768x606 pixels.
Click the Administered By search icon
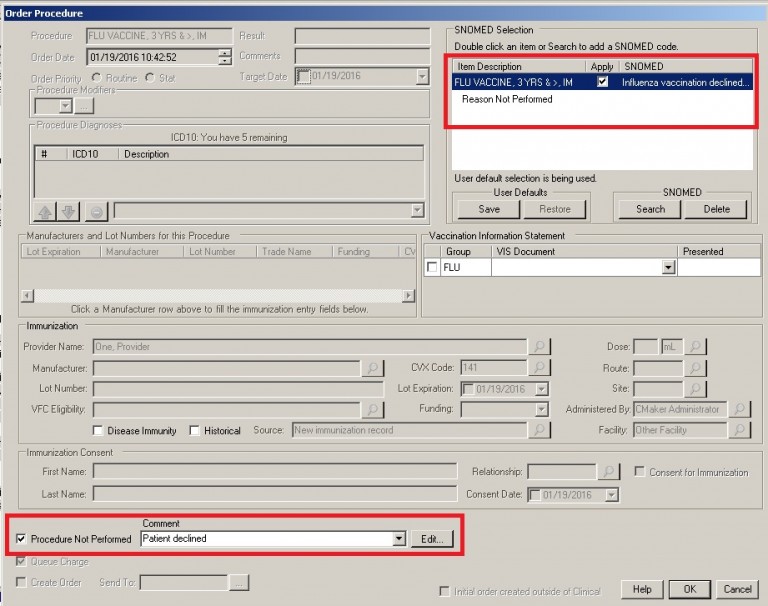[x=739, y=410]
